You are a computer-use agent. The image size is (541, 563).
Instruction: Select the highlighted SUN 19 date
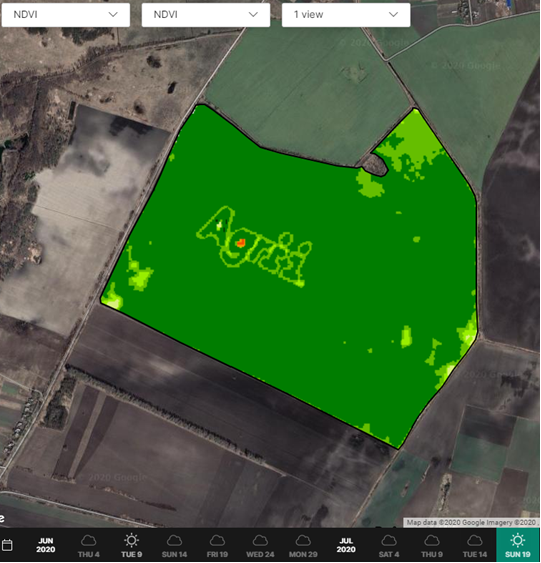coord(518,546)
